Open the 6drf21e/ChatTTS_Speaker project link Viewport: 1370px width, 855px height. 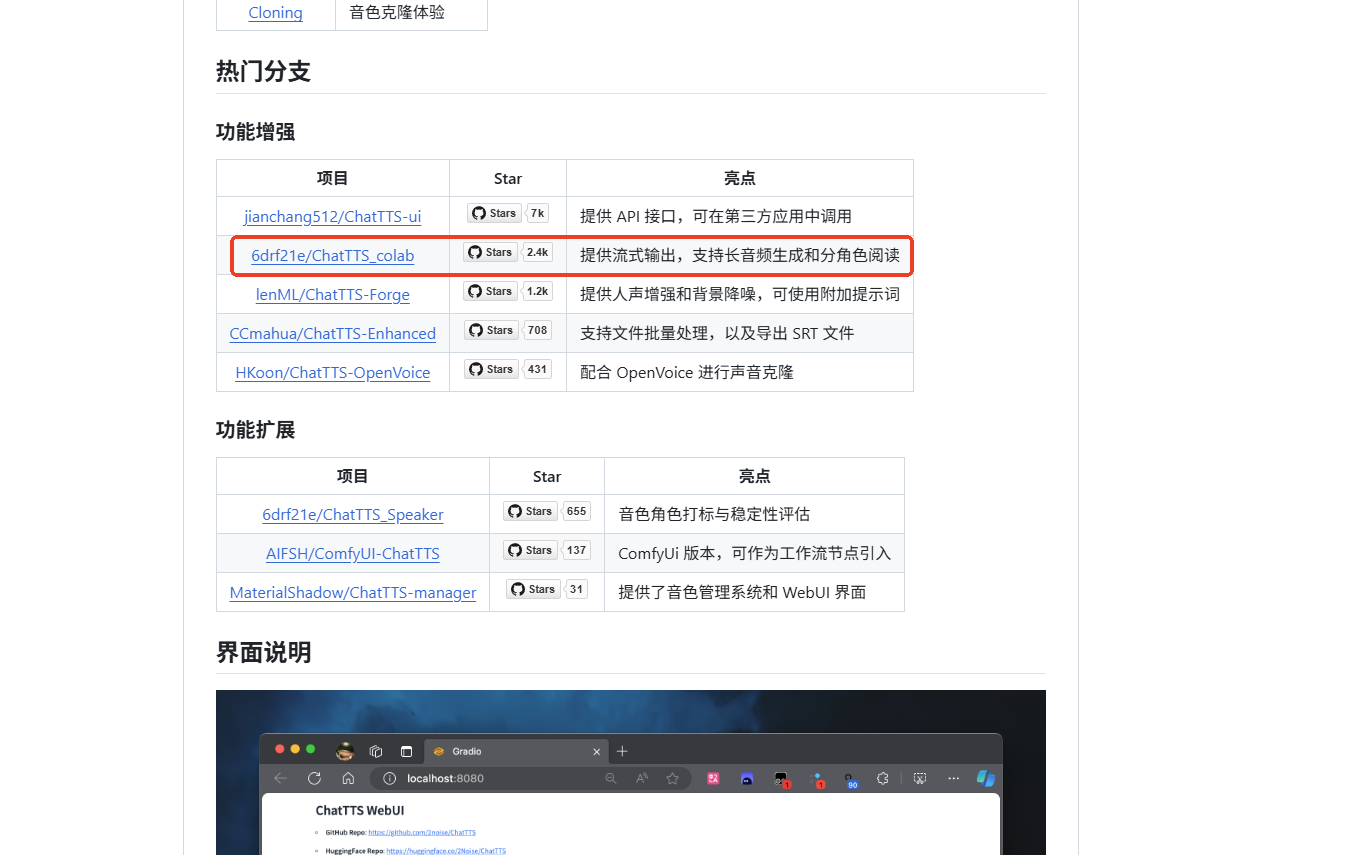tap(353, 514)
